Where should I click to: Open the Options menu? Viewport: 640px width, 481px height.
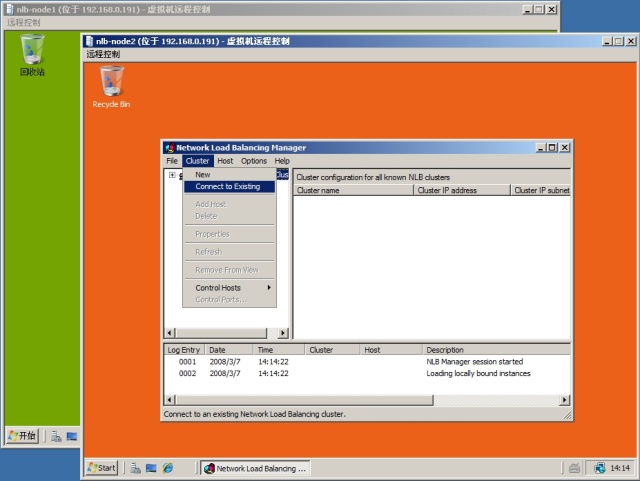tap(254, 161)
